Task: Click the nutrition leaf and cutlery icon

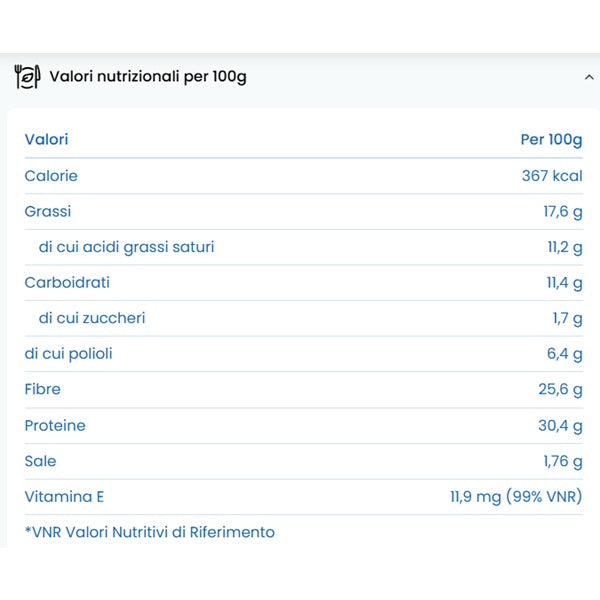Action: click(x=27, y=77)
